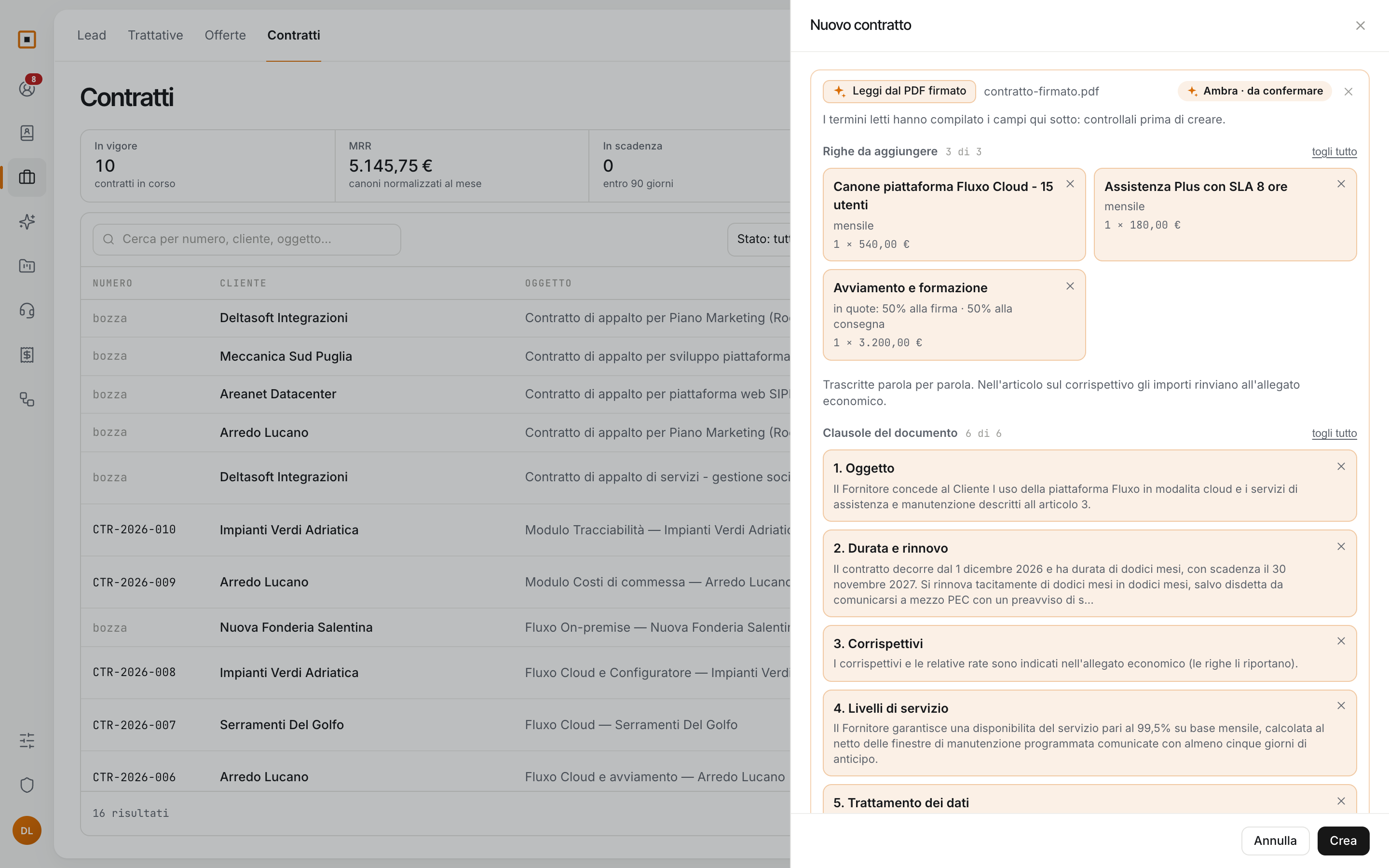This screenshot has height=868, width=1389.
Task: Remove the Avviamento e formazione row
Action: click(1070, 286)
